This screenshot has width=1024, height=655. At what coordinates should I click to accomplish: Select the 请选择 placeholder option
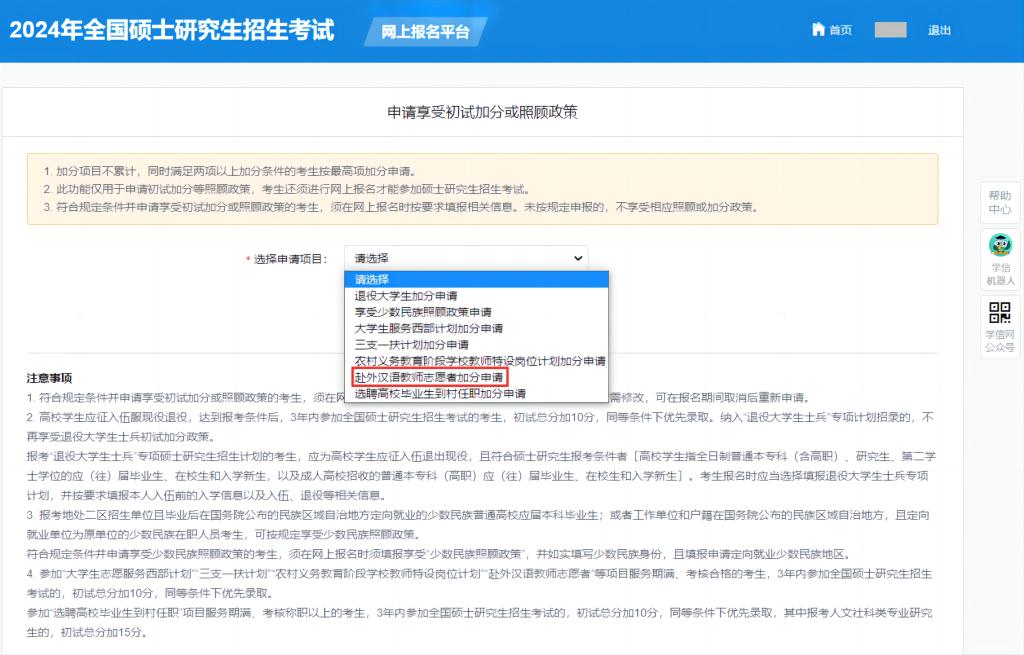475,279
